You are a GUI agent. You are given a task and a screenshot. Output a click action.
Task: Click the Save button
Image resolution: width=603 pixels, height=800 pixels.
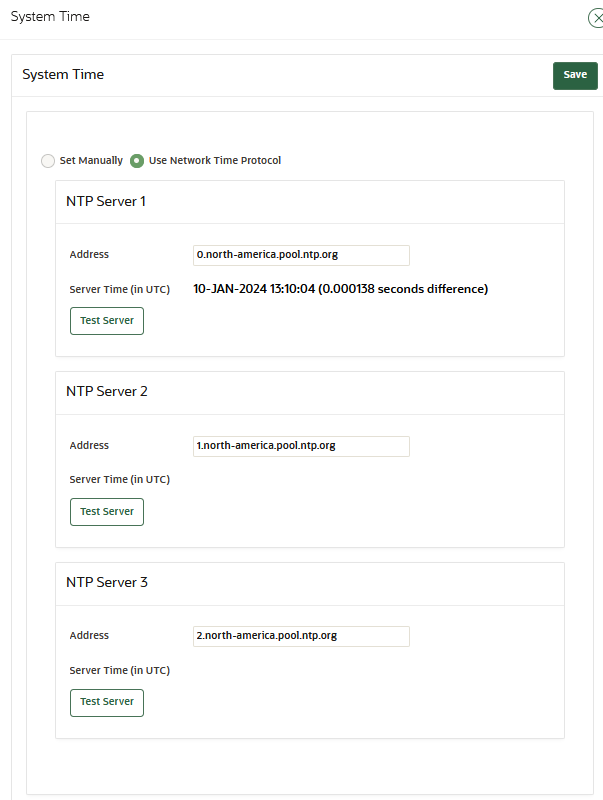[574, 75]
